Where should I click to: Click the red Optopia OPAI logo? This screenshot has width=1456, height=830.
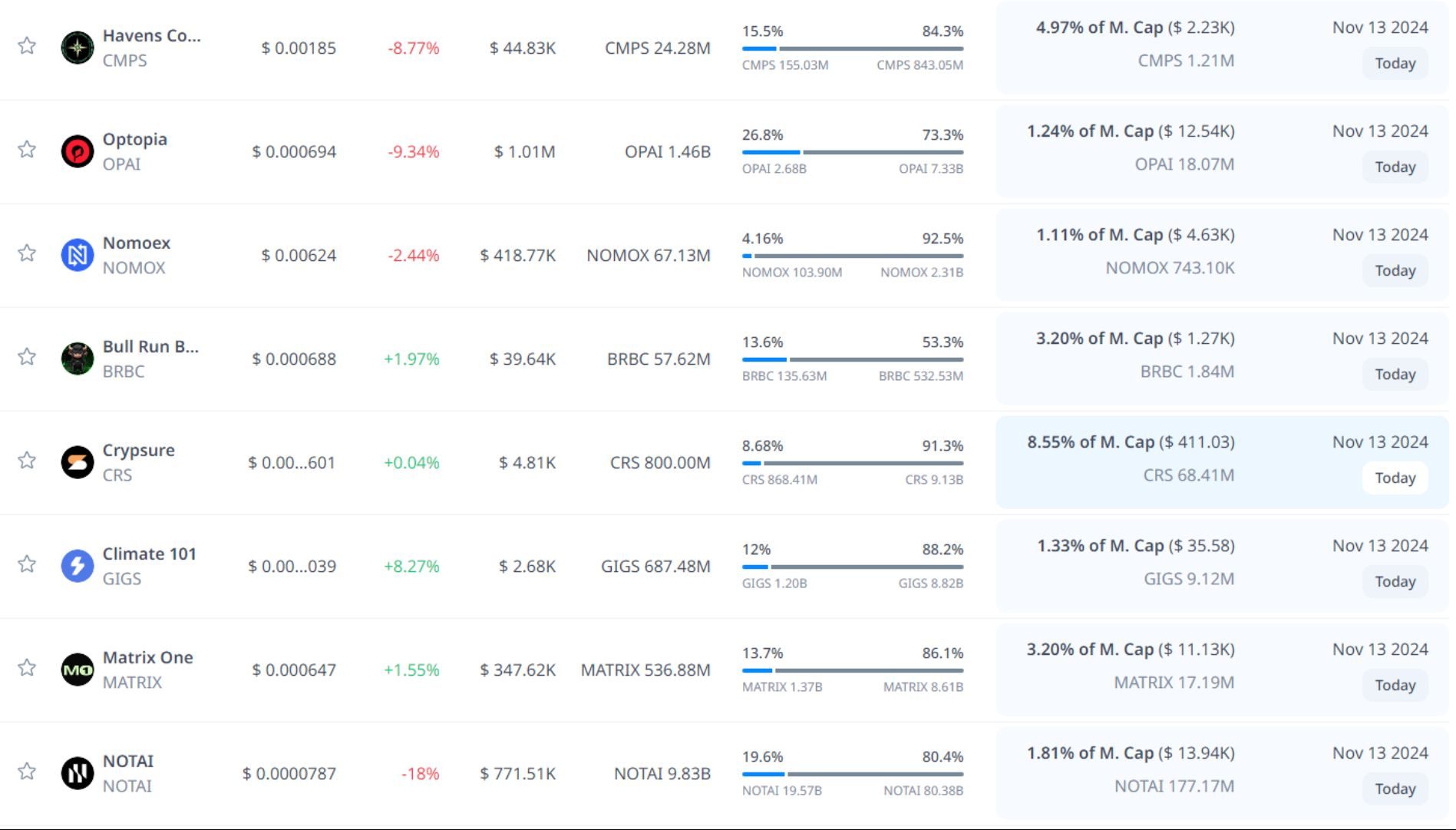tap(78, 151)
